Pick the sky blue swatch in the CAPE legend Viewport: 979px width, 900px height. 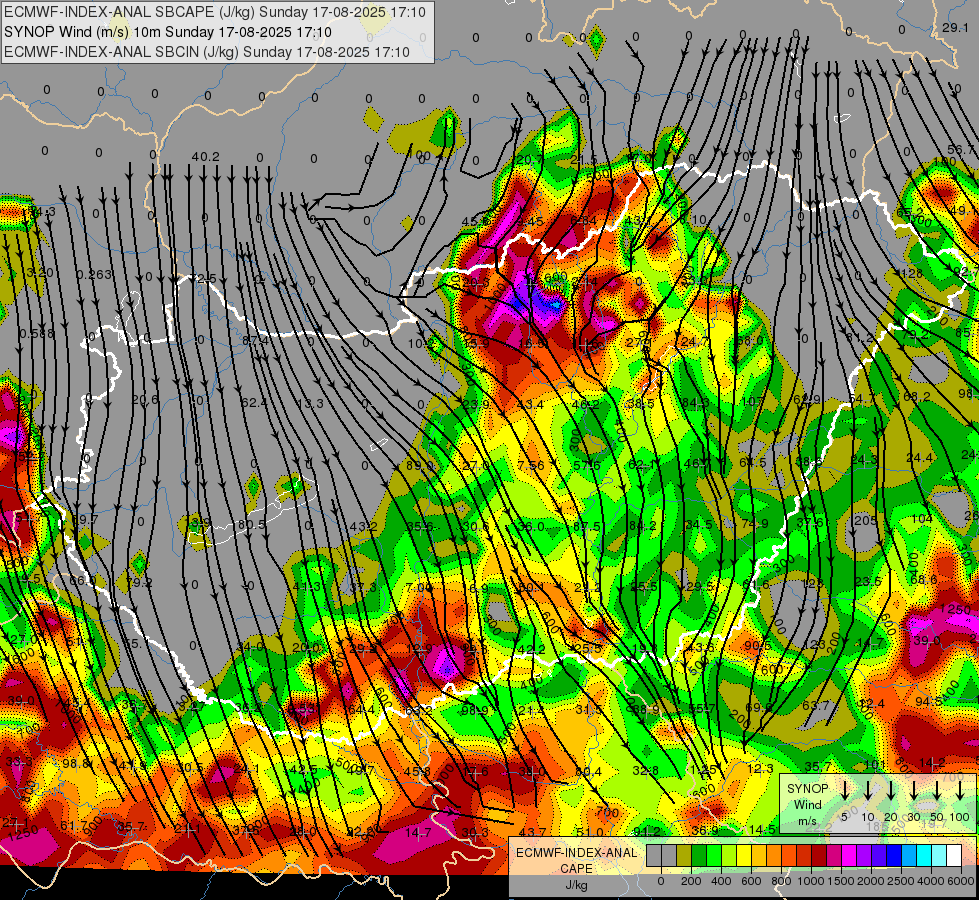tap(908, 856)
